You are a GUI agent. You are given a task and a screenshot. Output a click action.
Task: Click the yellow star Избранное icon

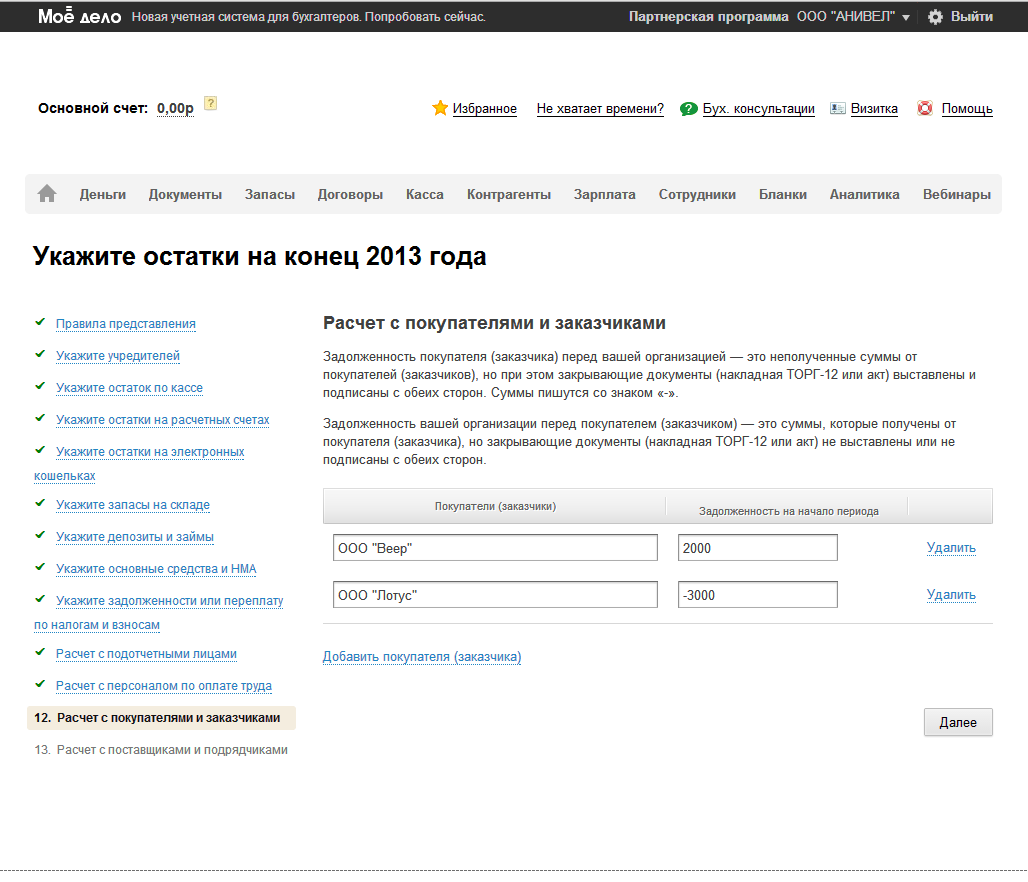(x=440, y=108)
